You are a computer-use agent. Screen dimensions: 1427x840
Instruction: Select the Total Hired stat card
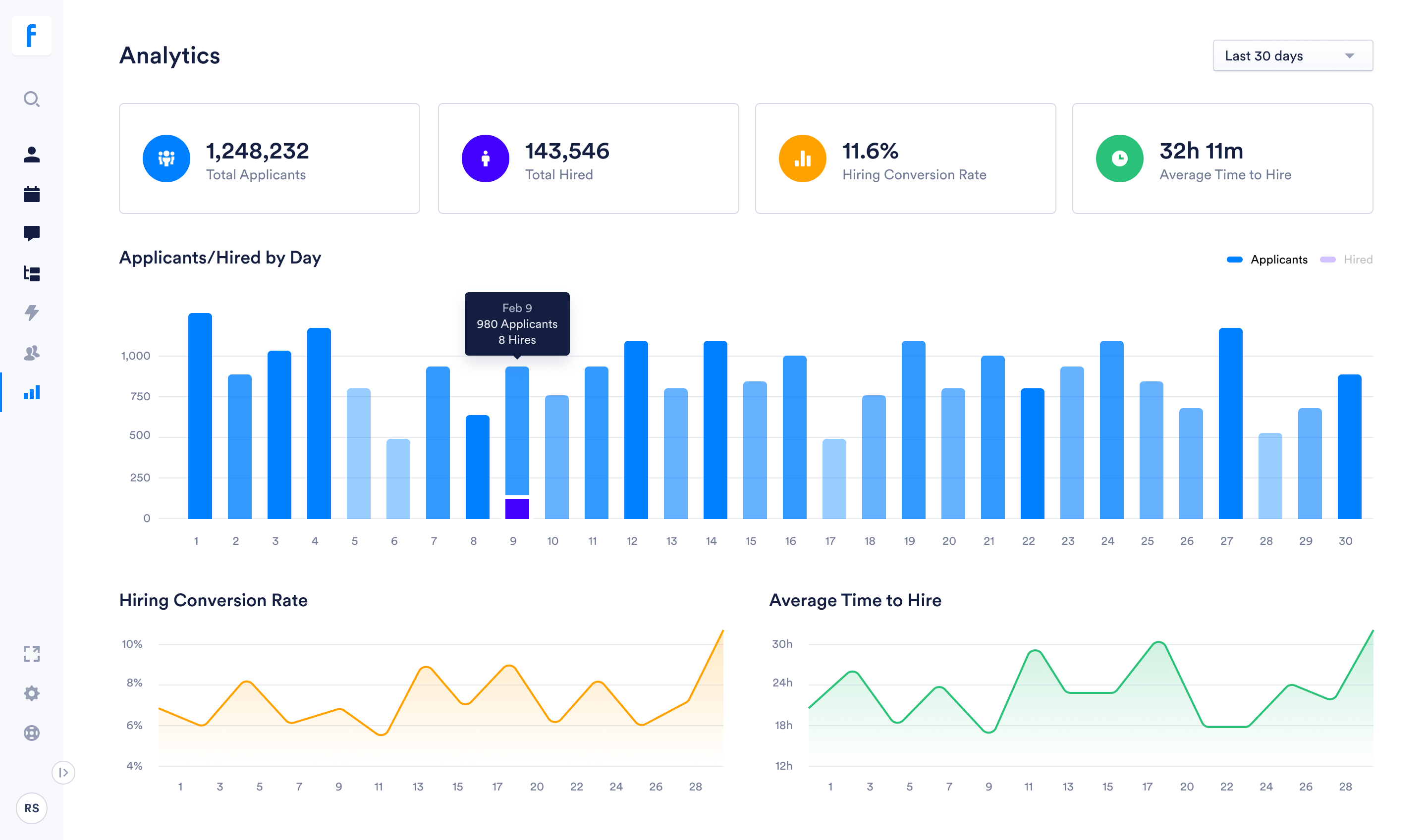pyautogui.click(x=588, y=158)
